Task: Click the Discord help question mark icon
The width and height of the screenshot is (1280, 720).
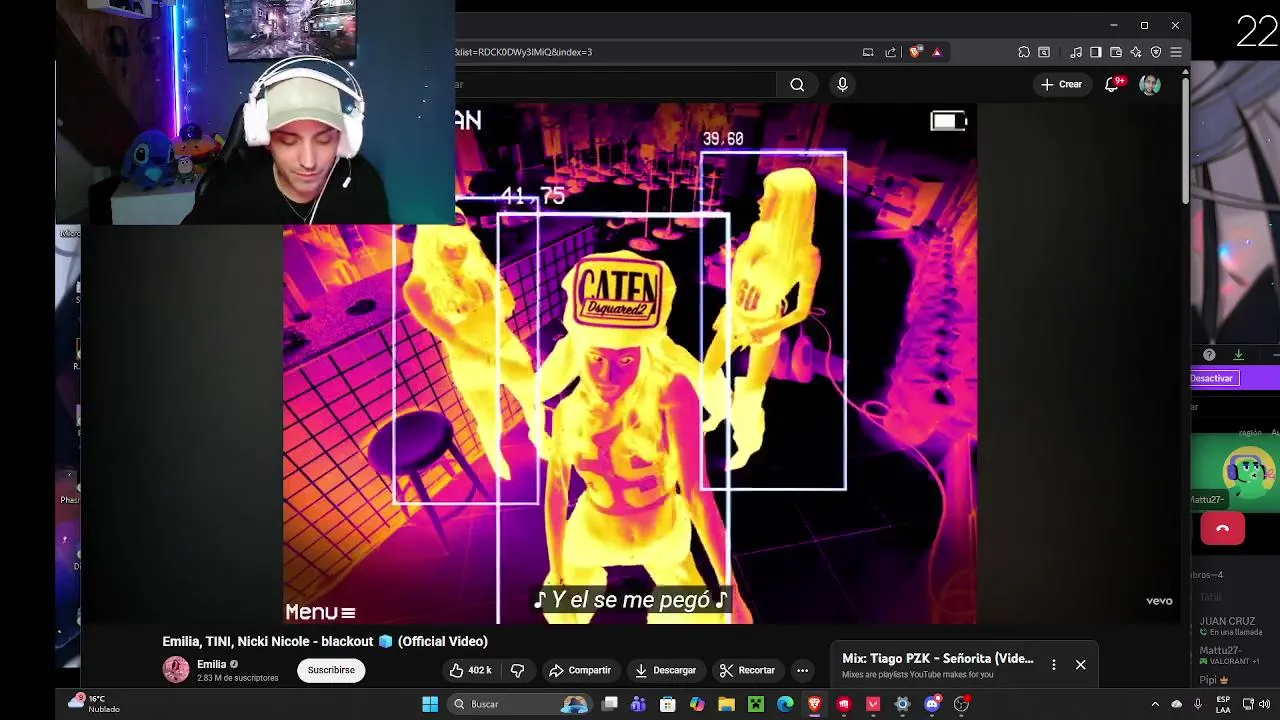Action: coord(1209,355)
